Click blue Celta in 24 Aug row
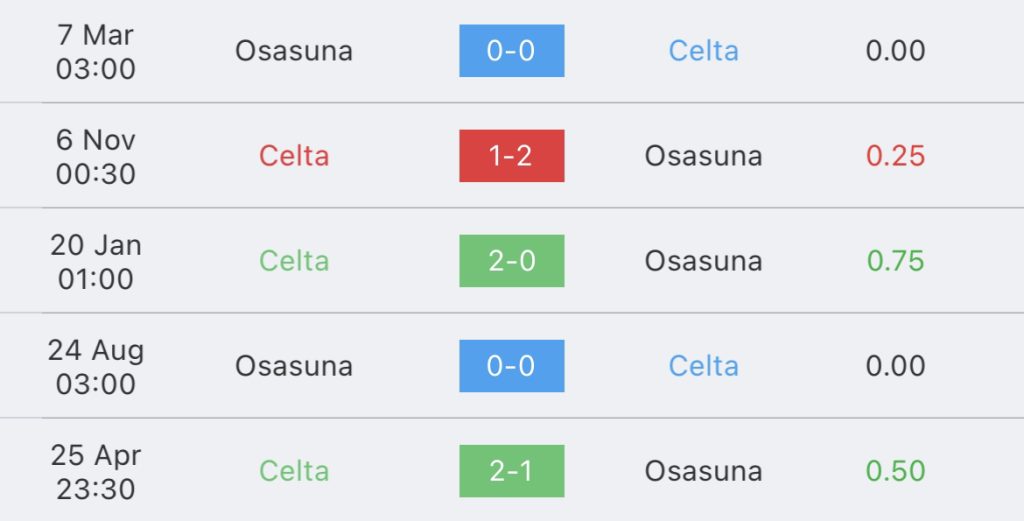Viewport: 1024px width, 521px height. pyautogui.click(x=703, y=366)
